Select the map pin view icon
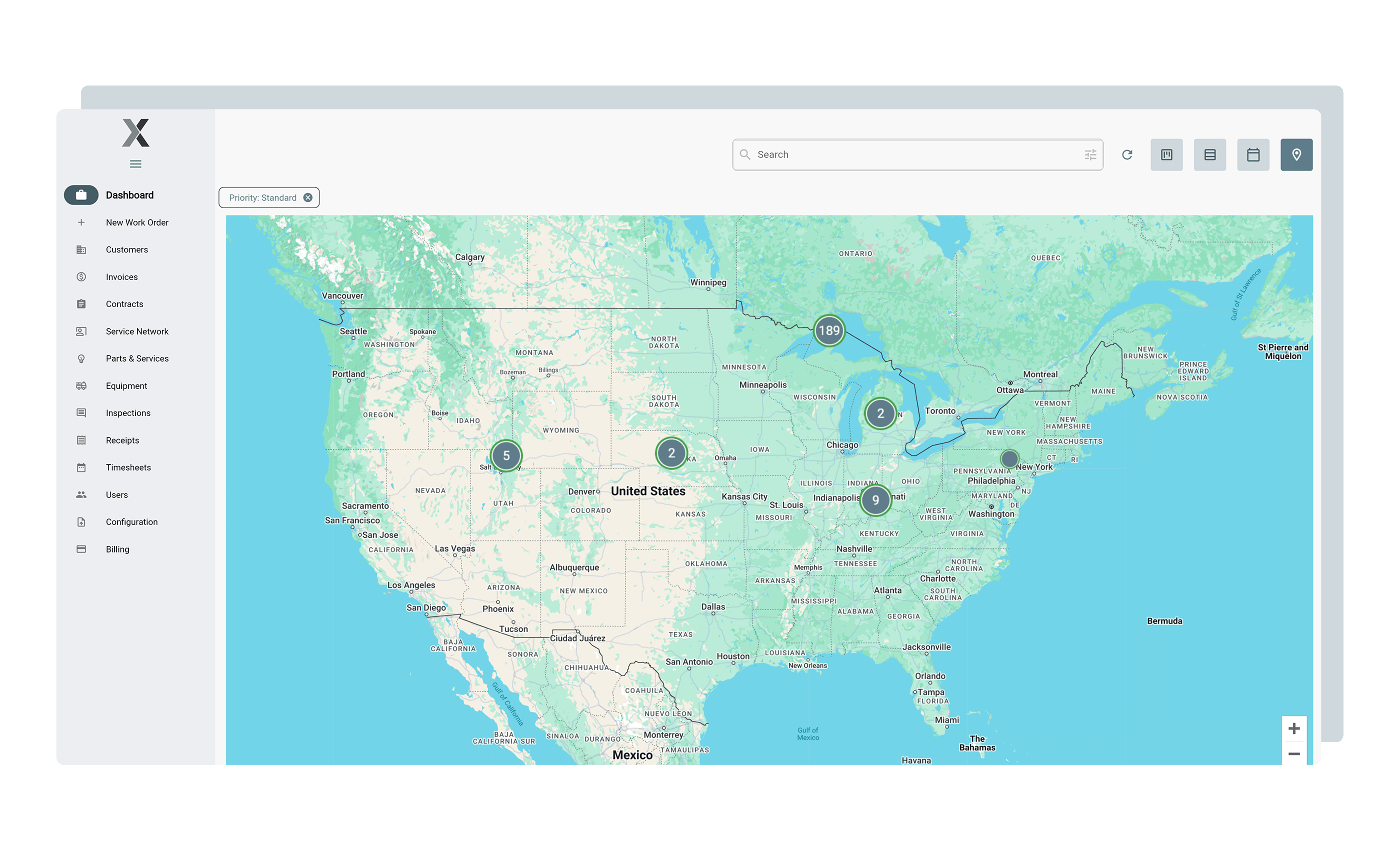This screenshot has width=1400, height=850. 1296,154
